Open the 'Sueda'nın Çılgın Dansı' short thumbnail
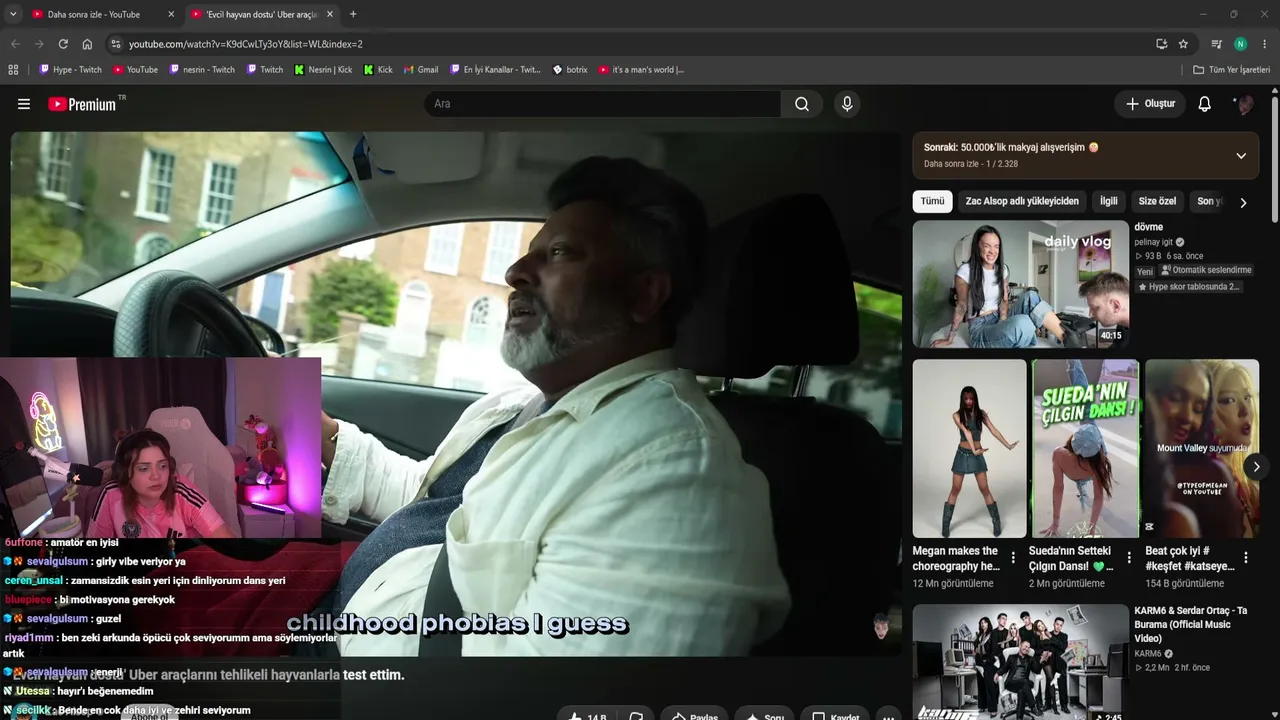This screenshot has height=720, width=1280. pos(1085,449)
